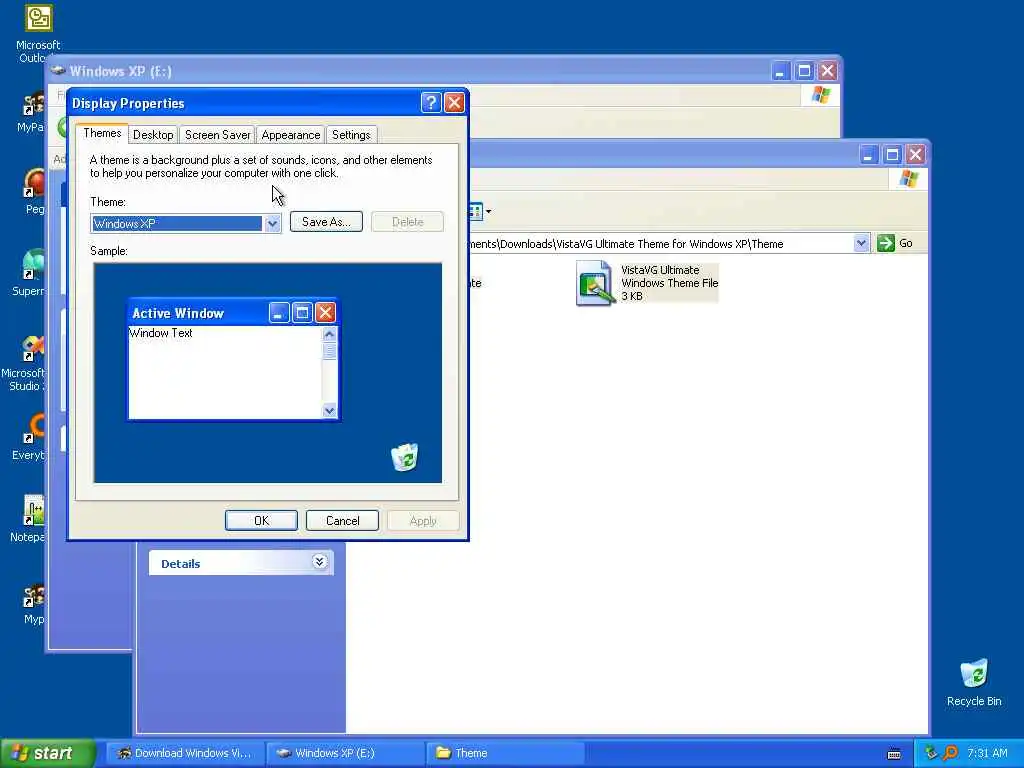1024x768 pixels.
Task: Click the magnifier icon in system tray
Action: [950, 753]
